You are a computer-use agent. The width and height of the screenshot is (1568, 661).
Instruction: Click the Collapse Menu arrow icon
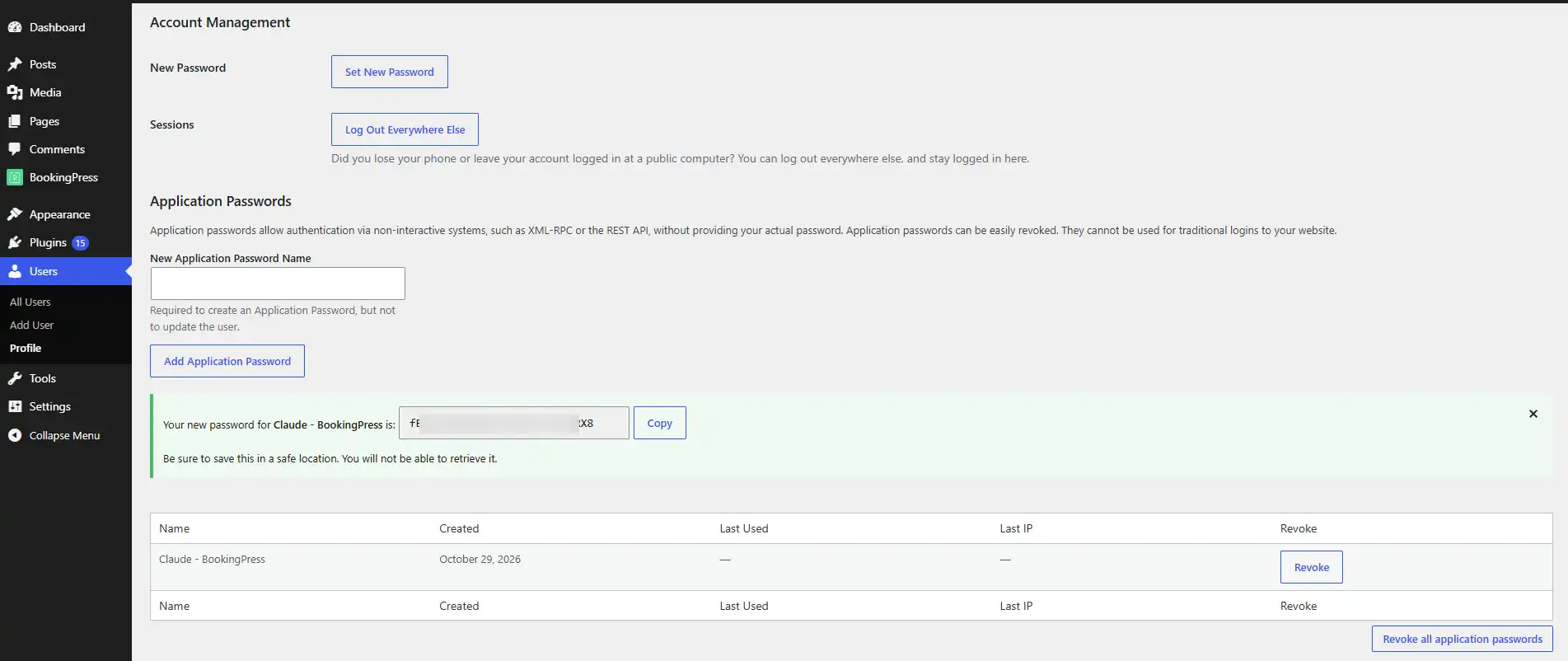tap(14, 435)
